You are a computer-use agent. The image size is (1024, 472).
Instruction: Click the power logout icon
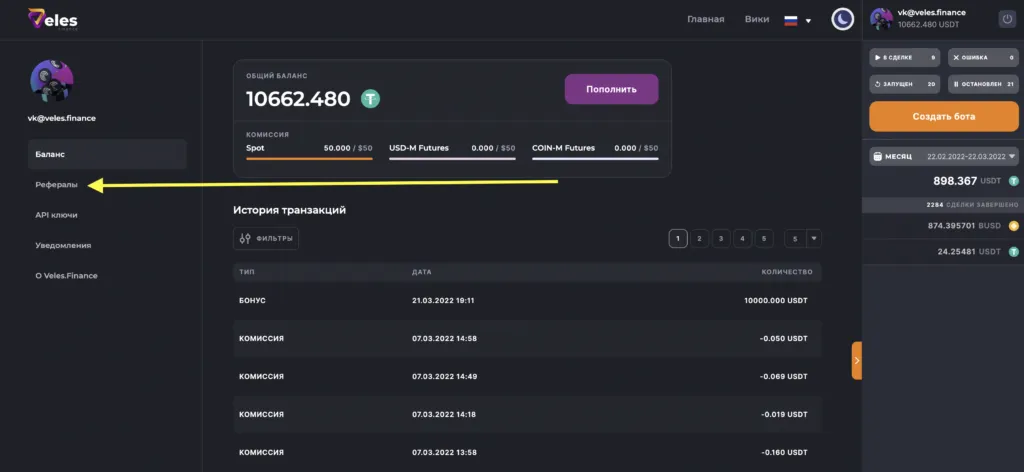1005,19
